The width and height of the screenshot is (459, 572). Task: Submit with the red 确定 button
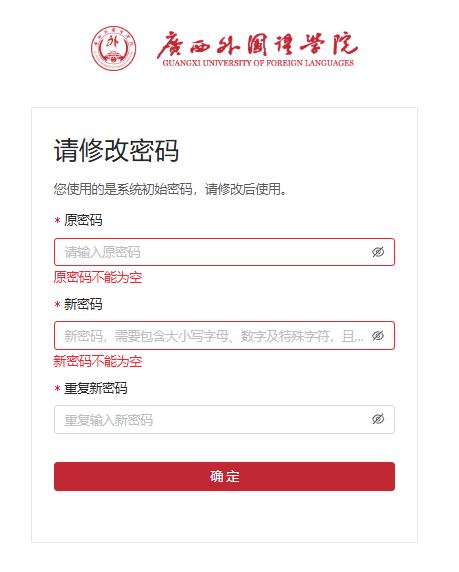pos(224,476)
